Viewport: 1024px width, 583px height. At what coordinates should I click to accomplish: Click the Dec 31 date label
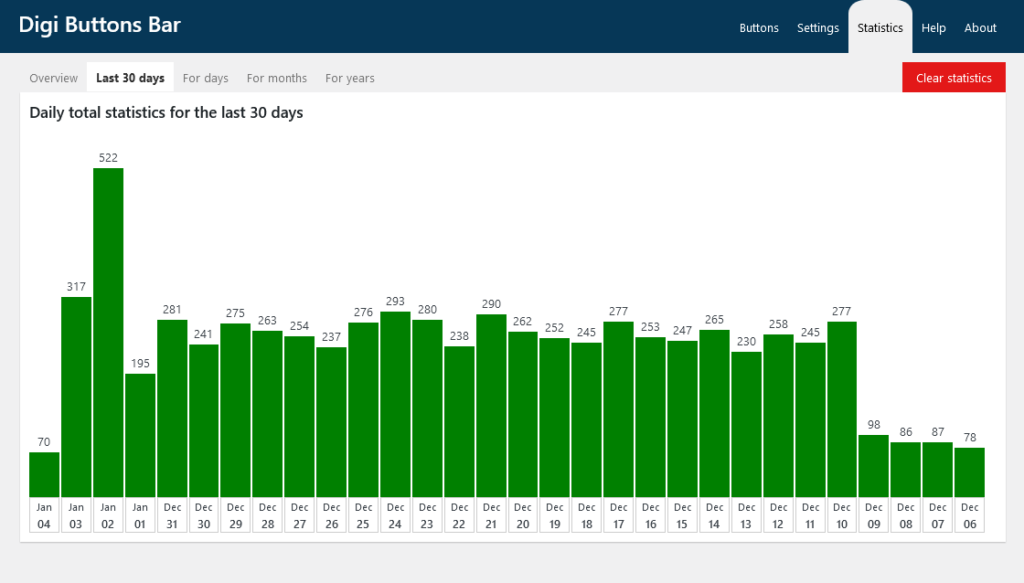[x=172, y=516]
